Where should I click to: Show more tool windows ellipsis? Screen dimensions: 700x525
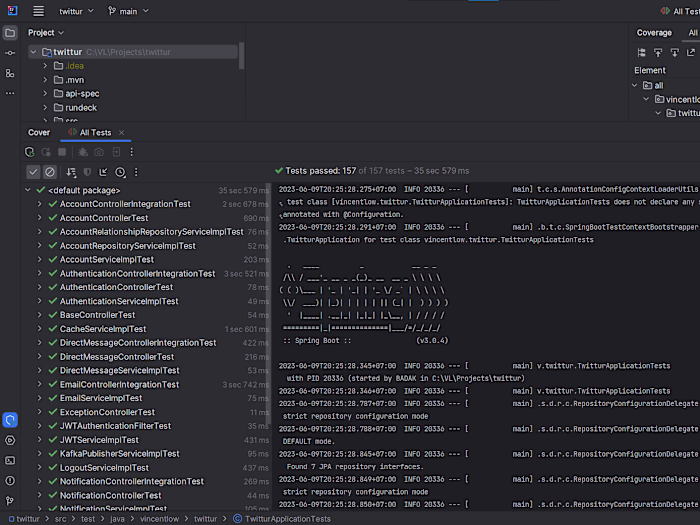point(10,93)
